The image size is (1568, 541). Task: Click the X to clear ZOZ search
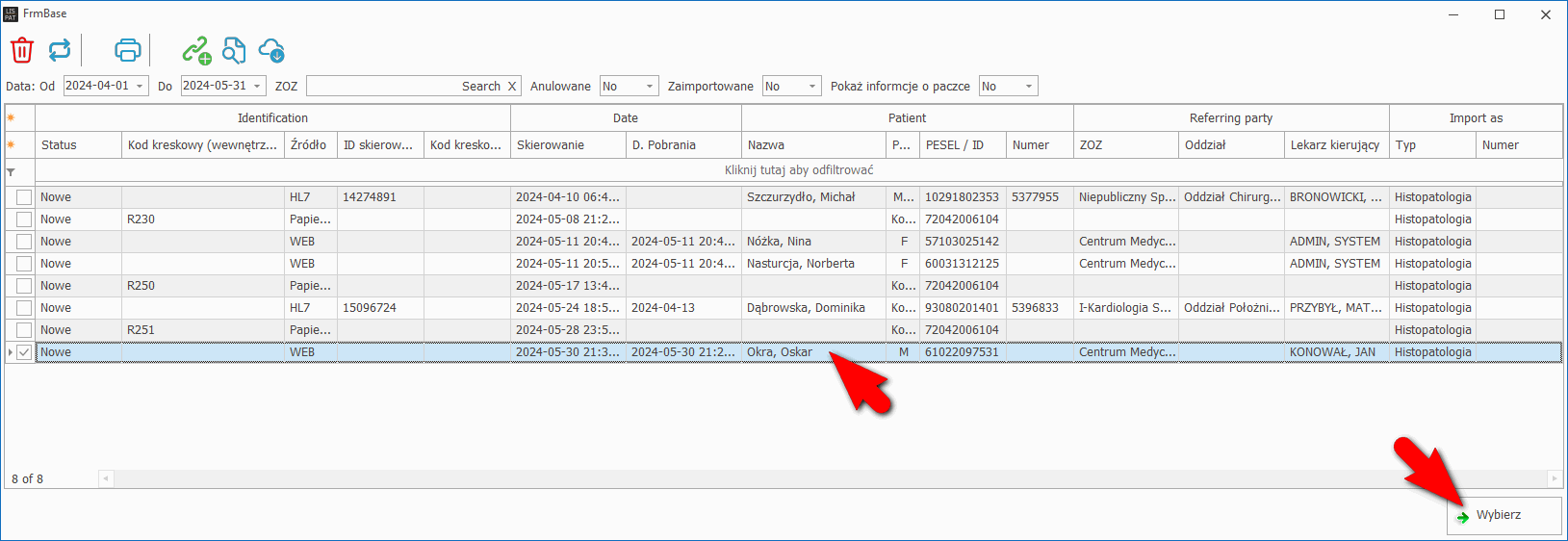coord(512,87)
